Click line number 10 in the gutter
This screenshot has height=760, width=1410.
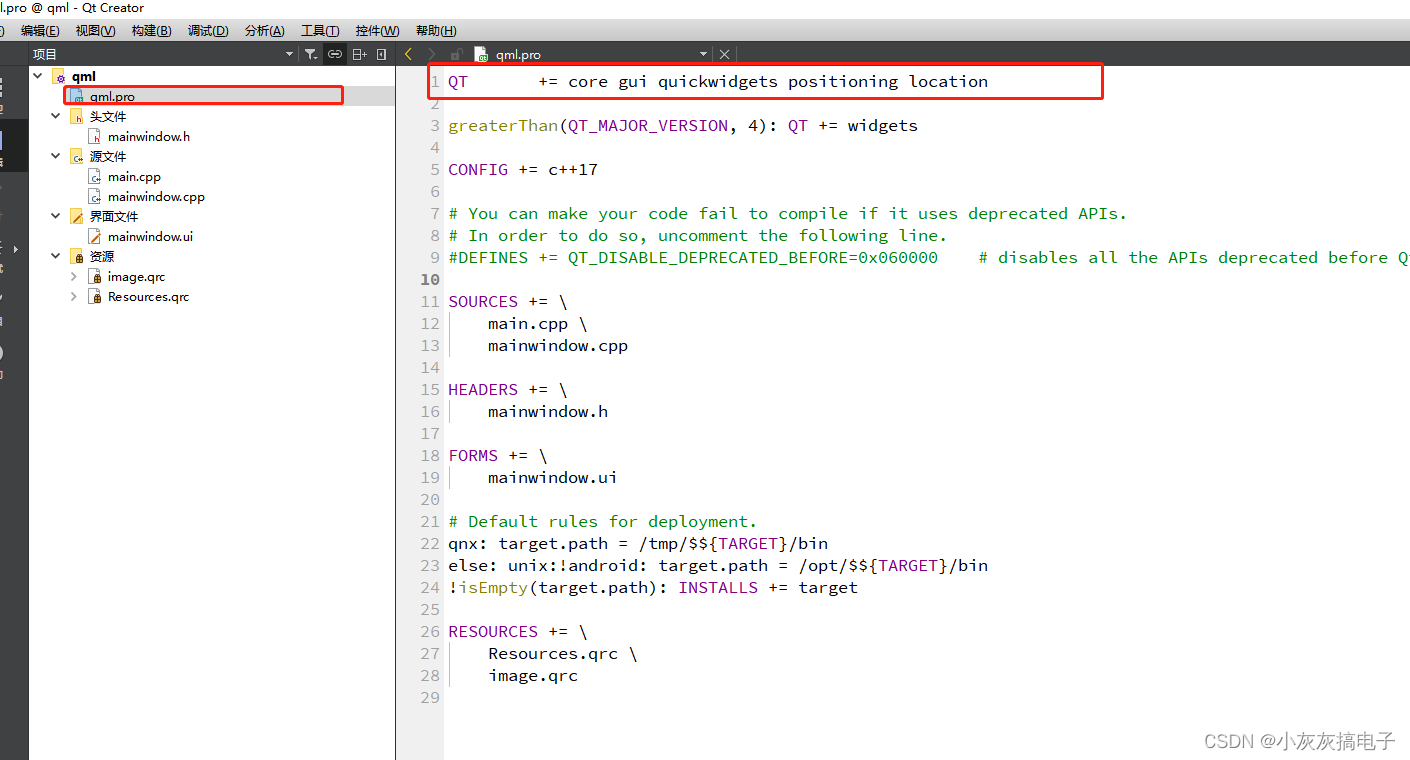pyautogui.click(x=430, y=280)
